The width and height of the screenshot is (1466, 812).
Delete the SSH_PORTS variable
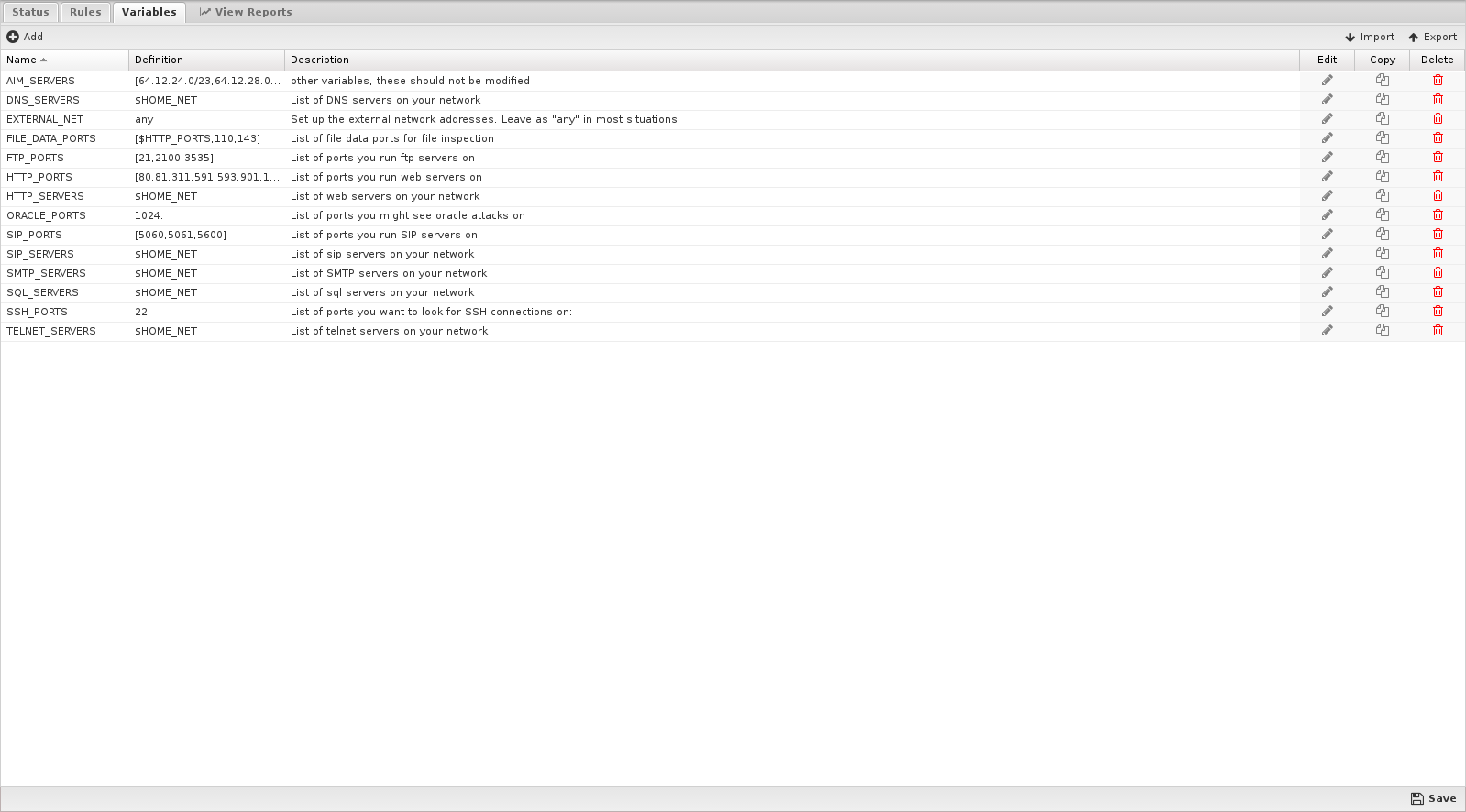pyautogui.click(x=1438, y=312)
